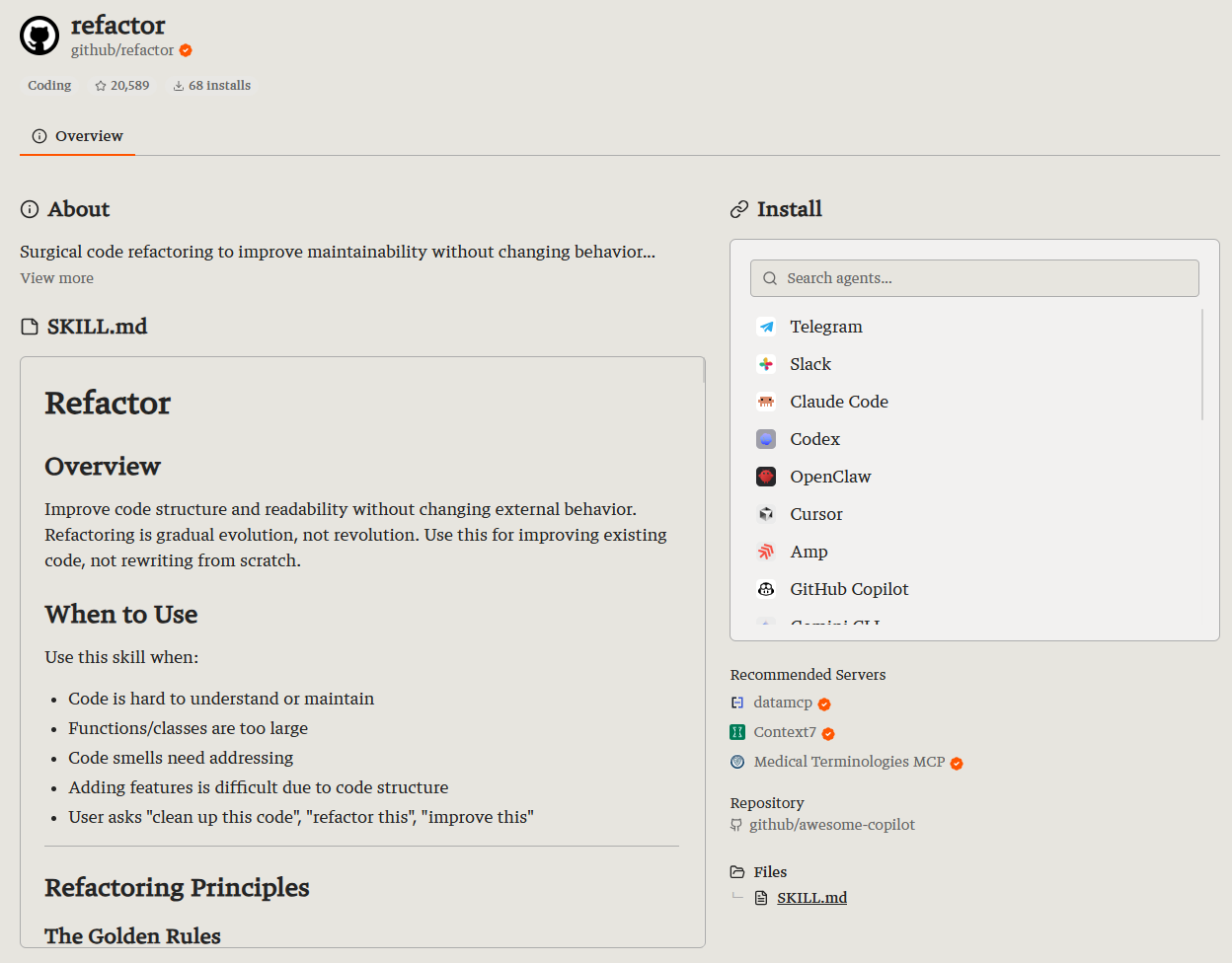Select GitHub Copilot from the agent list

[x=849, y=589]
